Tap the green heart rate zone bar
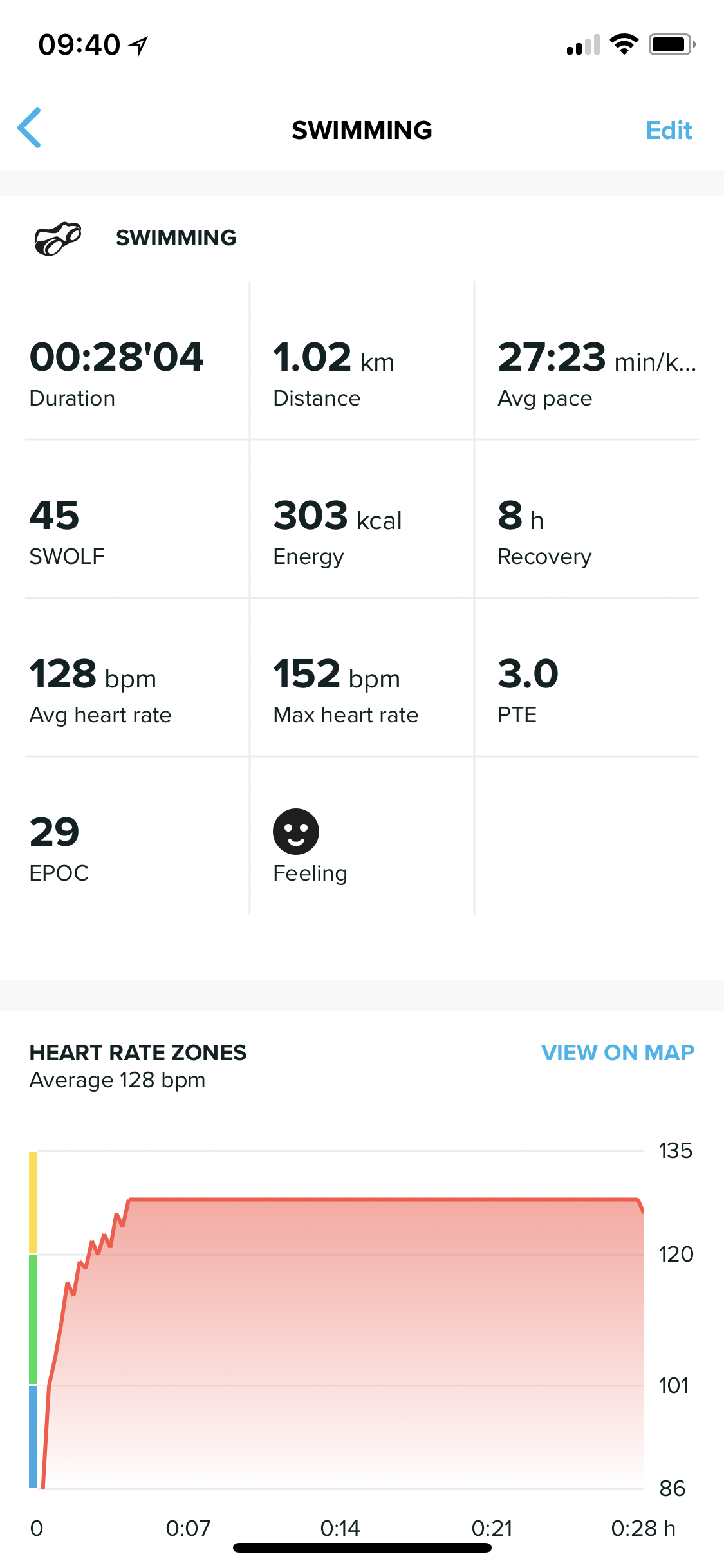Viewport: 724px width, 1568px height. [33, 1319]
